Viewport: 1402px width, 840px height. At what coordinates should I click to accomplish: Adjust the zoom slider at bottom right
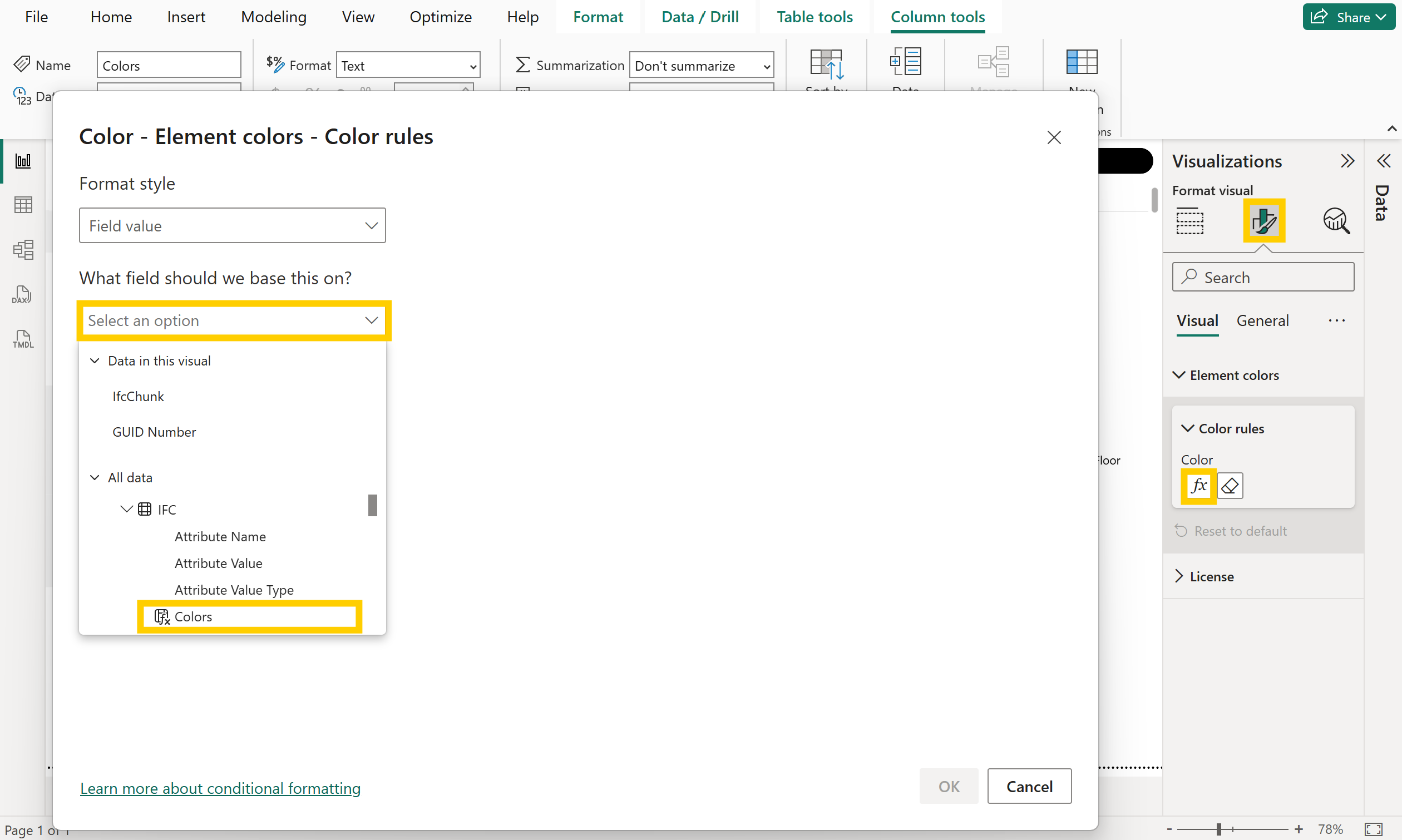[x=1219, y=829]
